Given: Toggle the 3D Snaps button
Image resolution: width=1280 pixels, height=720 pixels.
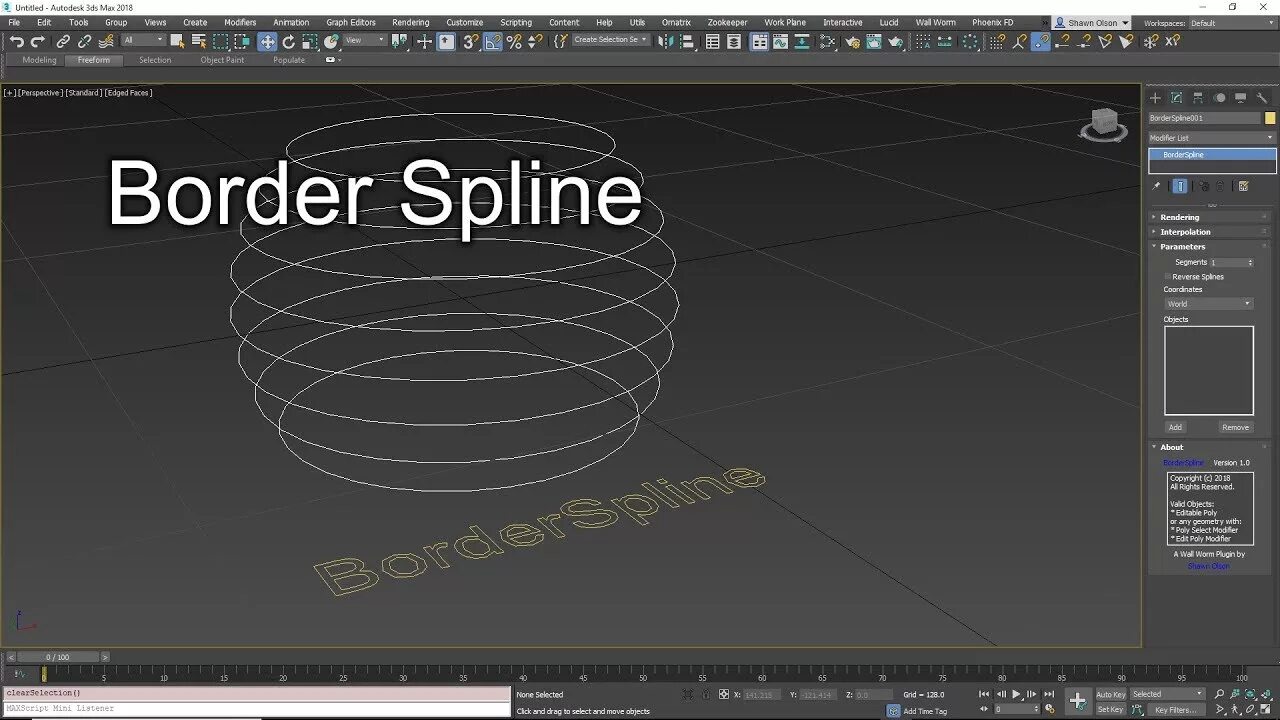Looking at the screenshot, I should click(x=470, y=41).
